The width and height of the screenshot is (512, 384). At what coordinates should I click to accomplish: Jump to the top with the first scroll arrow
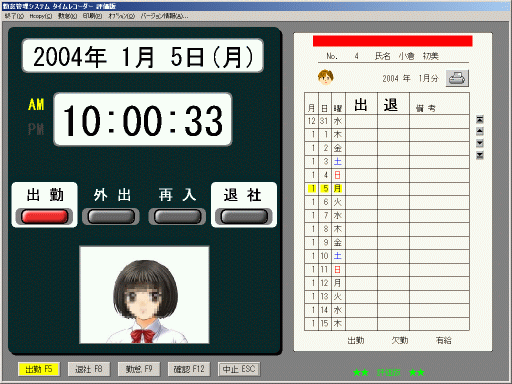pyautogui.click(x=480, y=119)
